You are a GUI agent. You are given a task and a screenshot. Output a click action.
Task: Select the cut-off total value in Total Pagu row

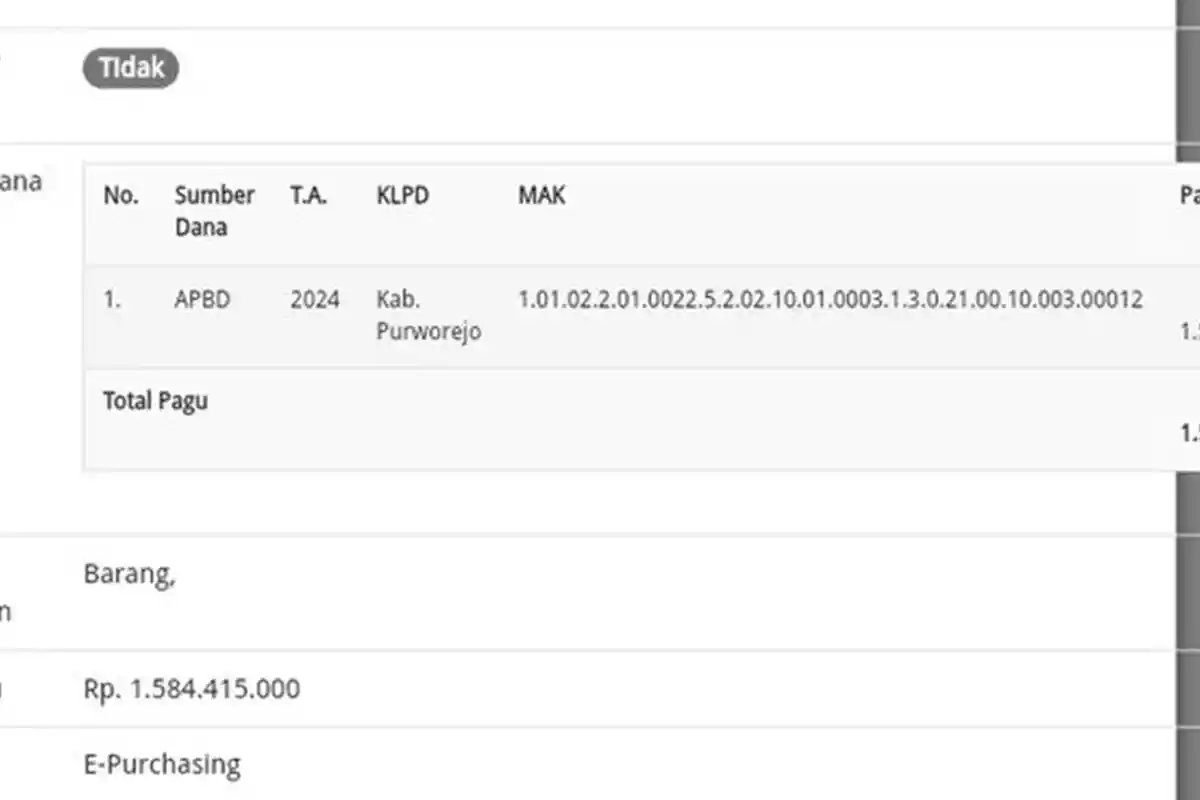coord(1189,433)
